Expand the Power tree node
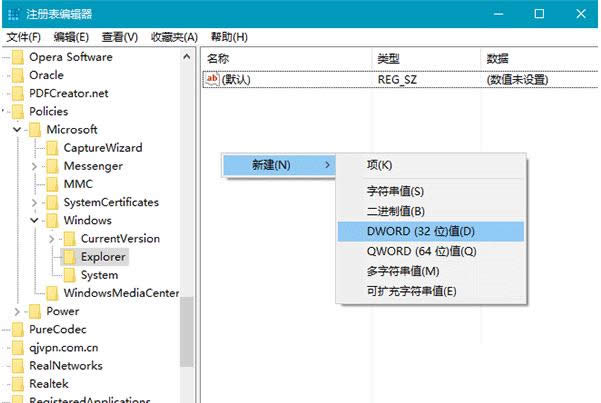601x403 pixels. click(x=17, y=312)
